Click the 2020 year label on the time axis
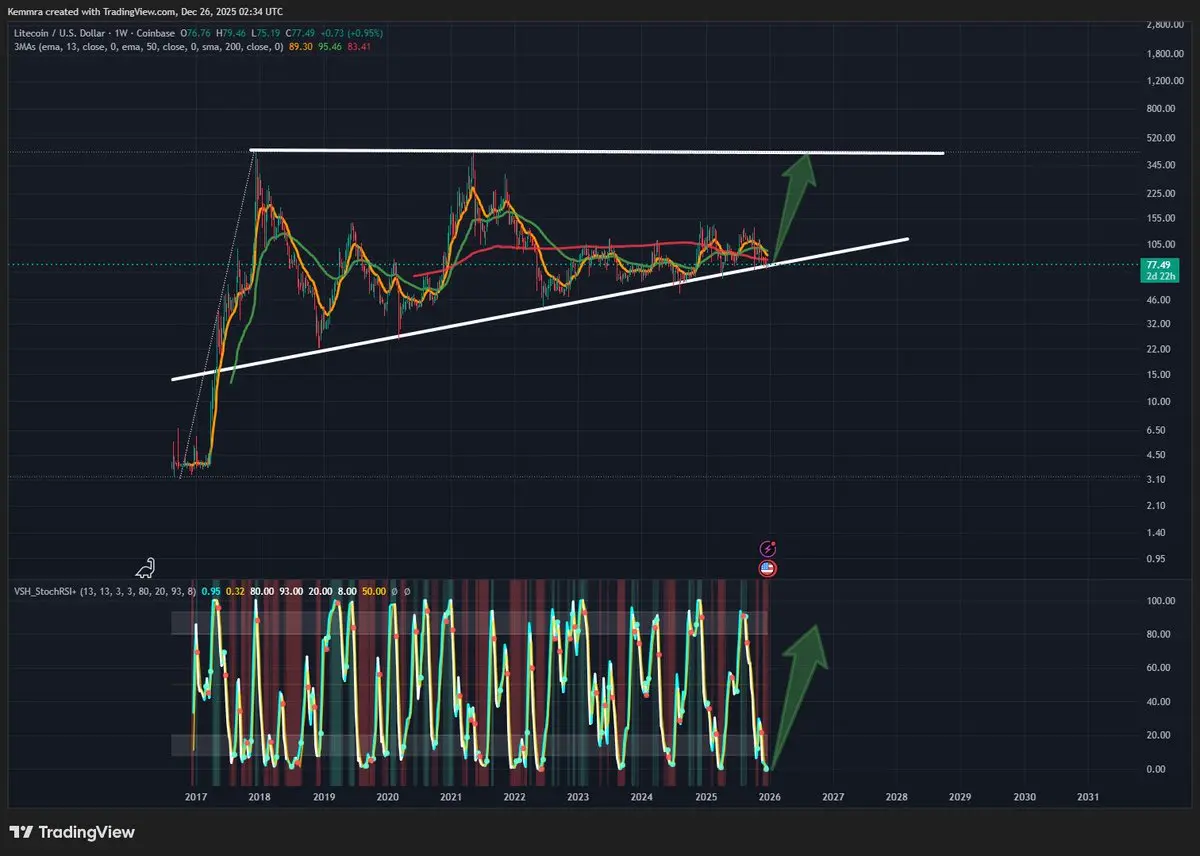This screenshot has height=856, width=1200. 388,797
